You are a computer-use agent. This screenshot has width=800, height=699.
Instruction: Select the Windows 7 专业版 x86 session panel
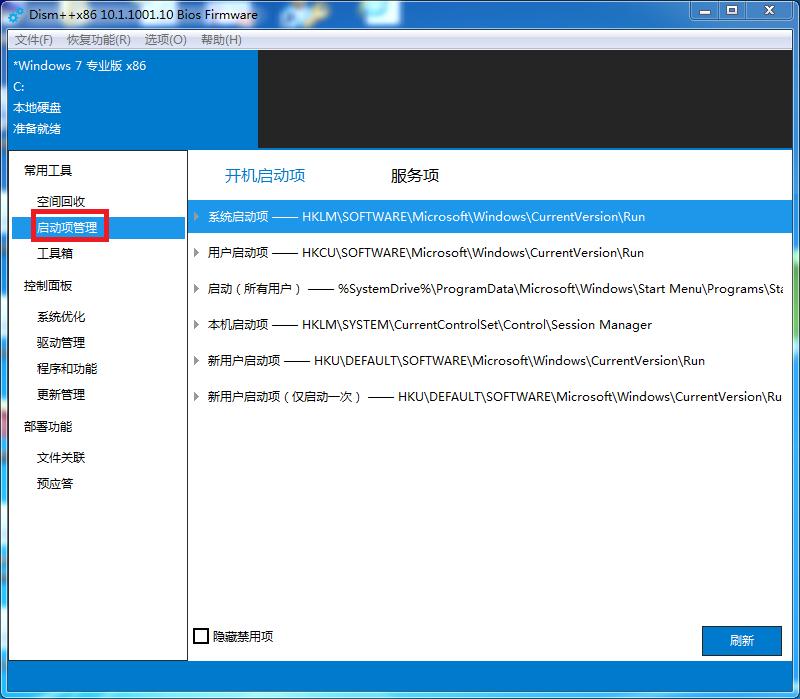(130, 98)
